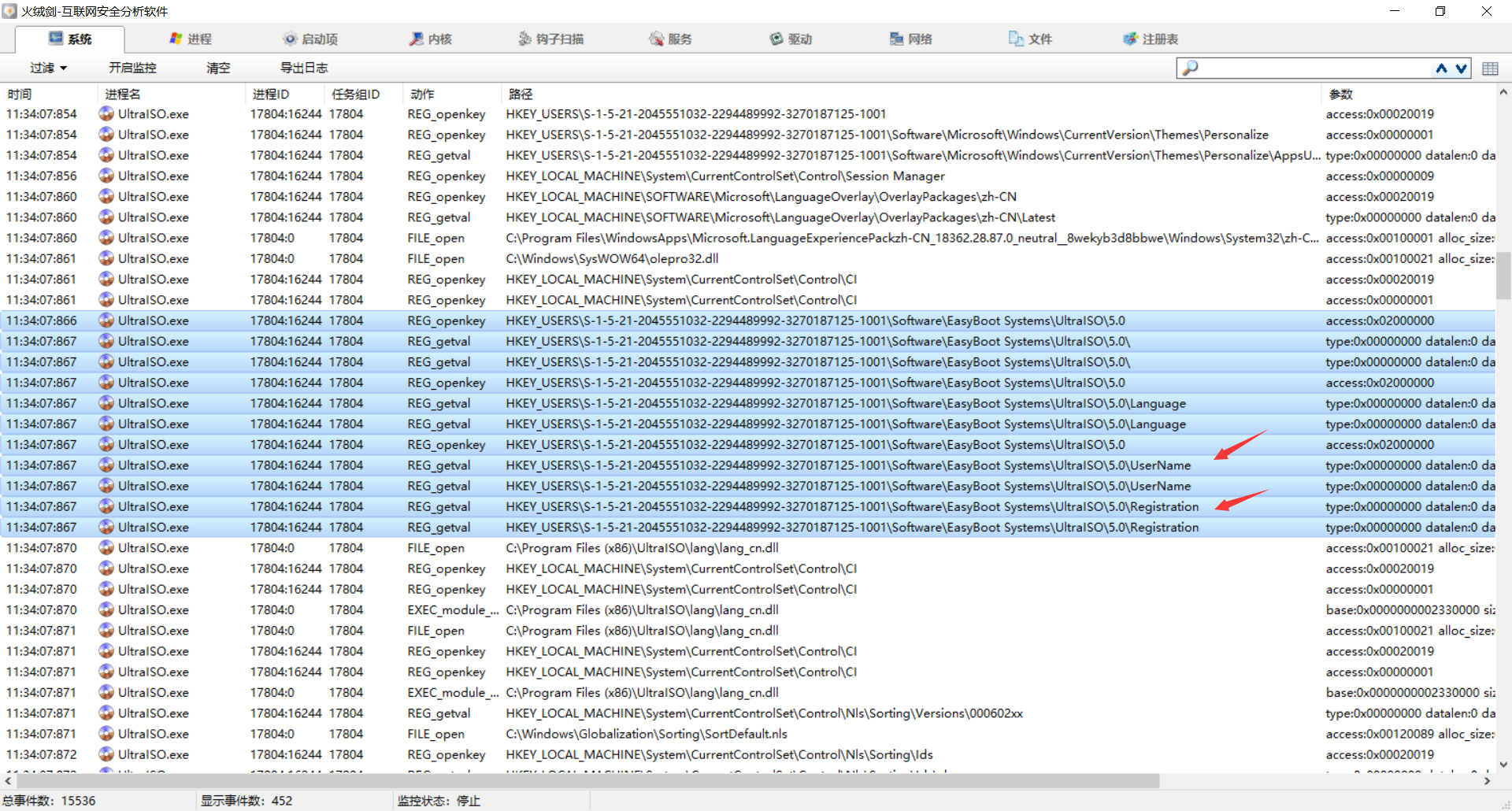The image size is (1512, 811).
Task: Click the 显示事件数 status bar entry
Action: [x=246, y=801]
